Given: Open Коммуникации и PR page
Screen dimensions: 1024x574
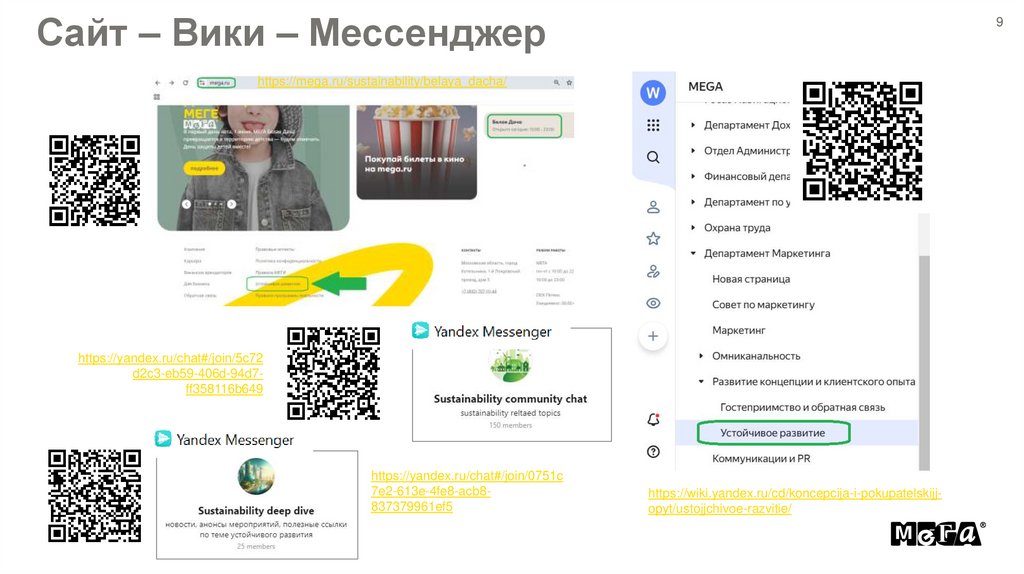Looking at the screenshot, I should (761, 458).
